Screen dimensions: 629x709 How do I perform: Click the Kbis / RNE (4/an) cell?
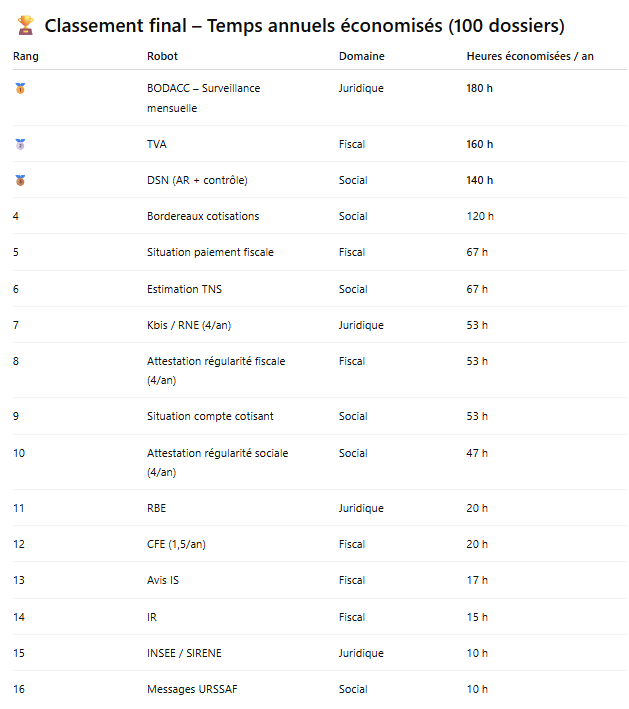coord(189,325)
